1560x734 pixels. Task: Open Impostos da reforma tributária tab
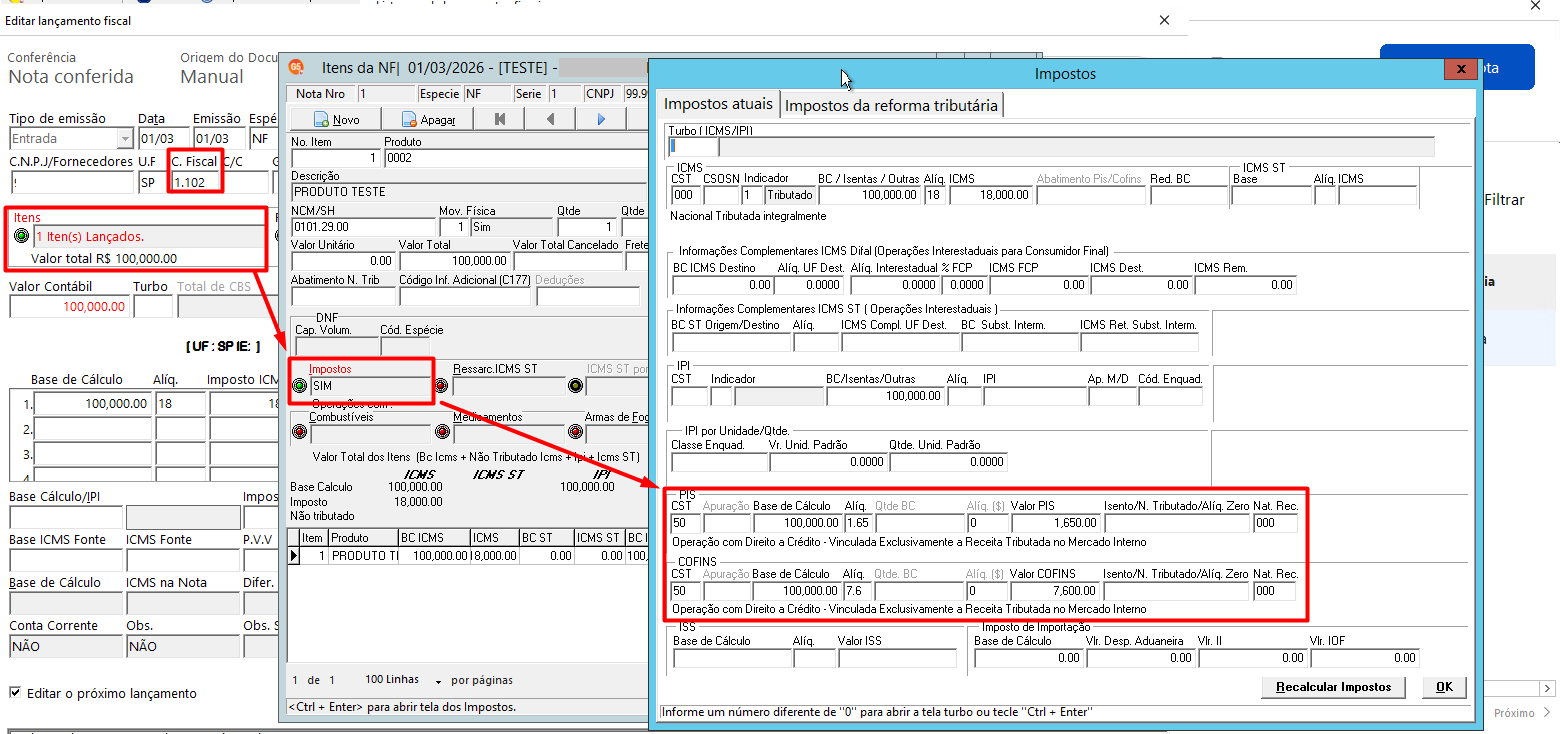[x=891, y=104]
